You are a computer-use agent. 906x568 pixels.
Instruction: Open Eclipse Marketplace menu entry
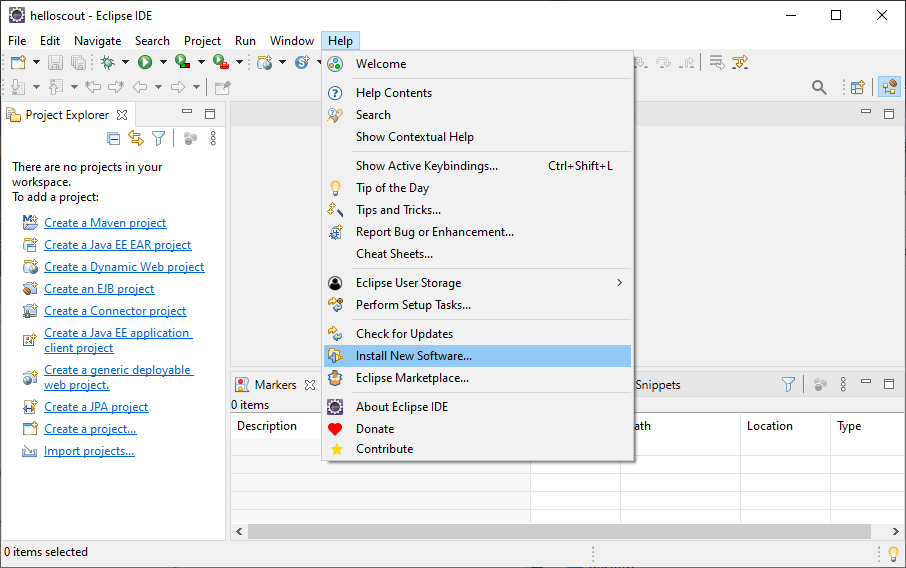(x=477, y=378)
